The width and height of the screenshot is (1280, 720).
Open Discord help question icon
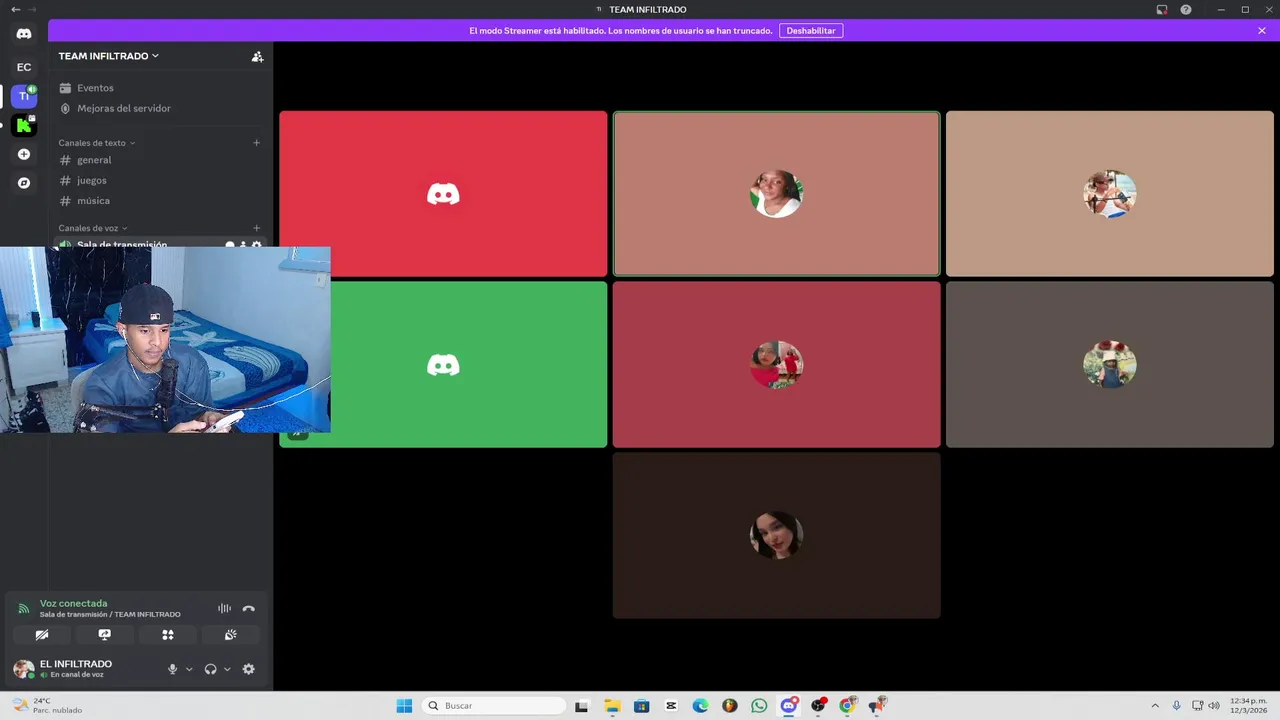pyautogui.click(x=1186, y=10)
